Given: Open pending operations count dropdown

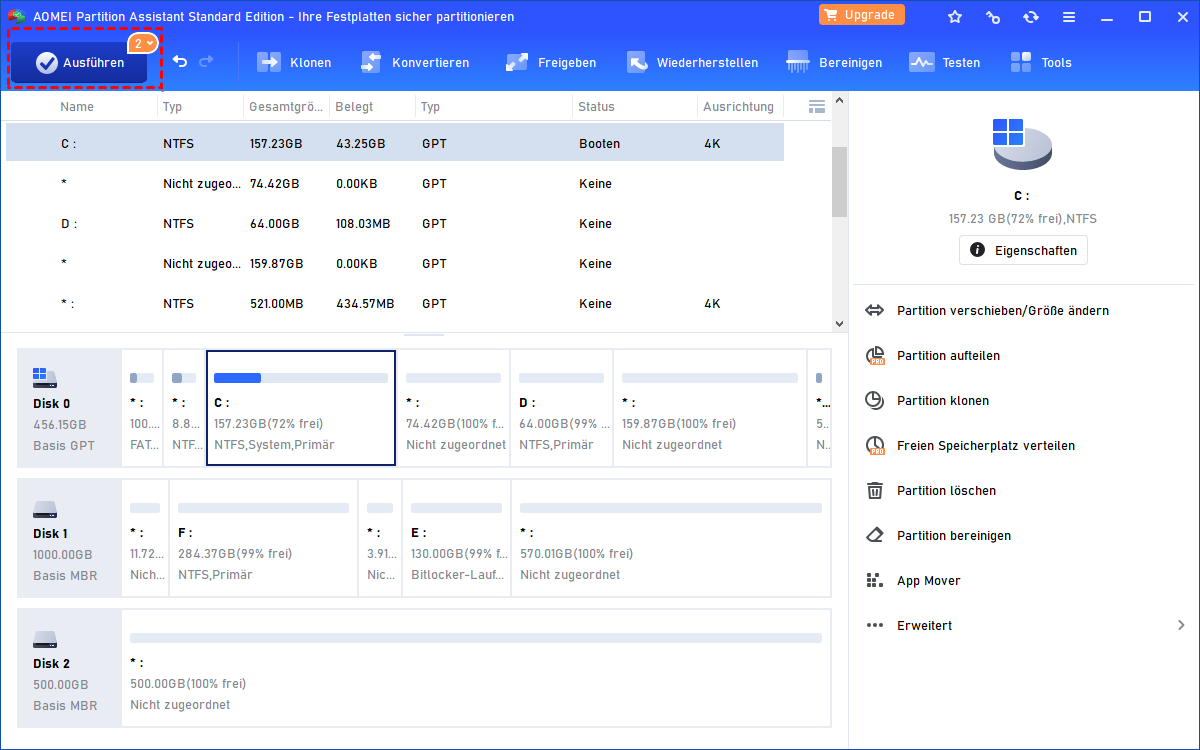Looking at the screenshot, I should 142,44.
